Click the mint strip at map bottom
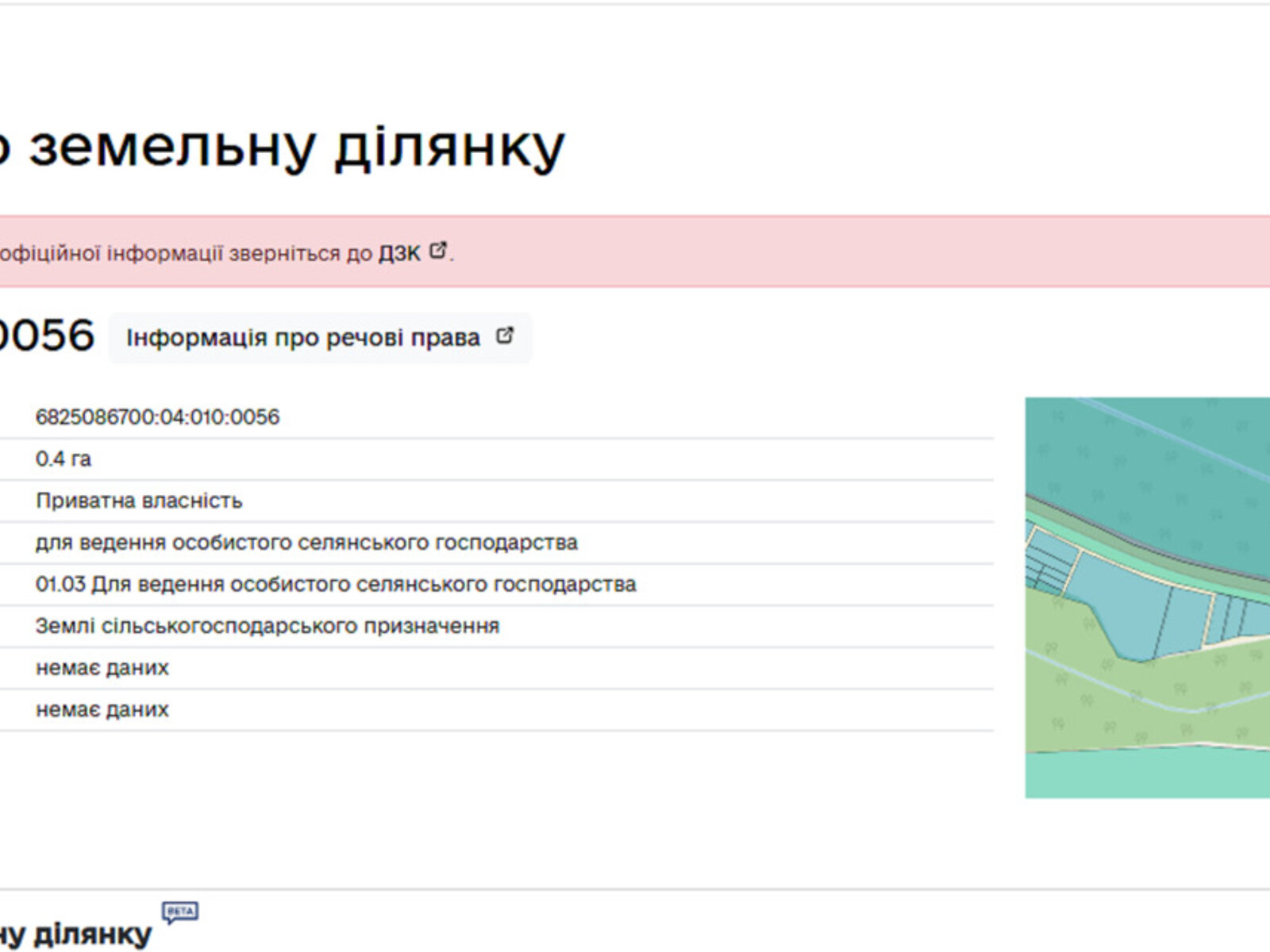The image size is (1270, 952). click(1143, 773)
